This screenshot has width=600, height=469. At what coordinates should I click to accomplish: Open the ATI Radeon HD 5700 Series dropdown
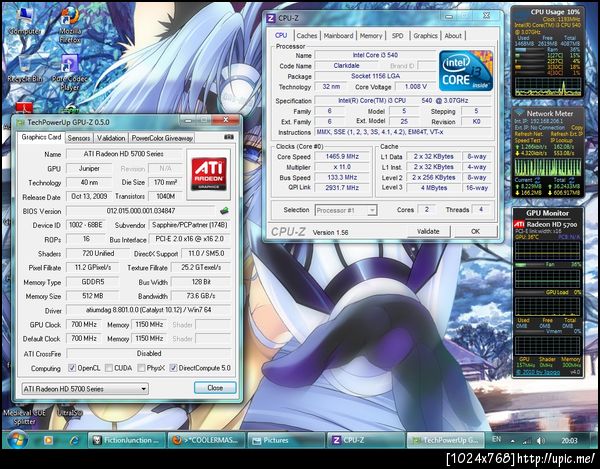(x=85, y=389)
